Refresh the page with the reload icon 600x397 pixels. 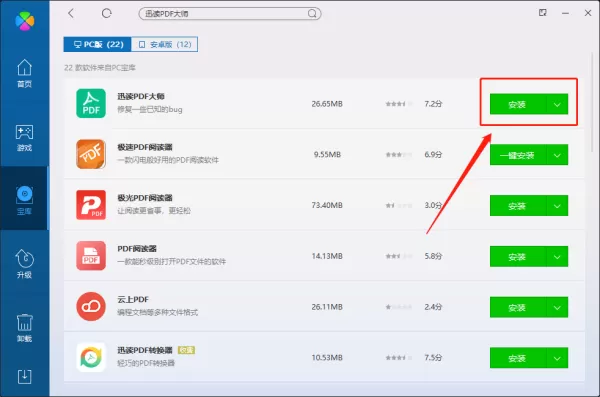coord(107,13)
